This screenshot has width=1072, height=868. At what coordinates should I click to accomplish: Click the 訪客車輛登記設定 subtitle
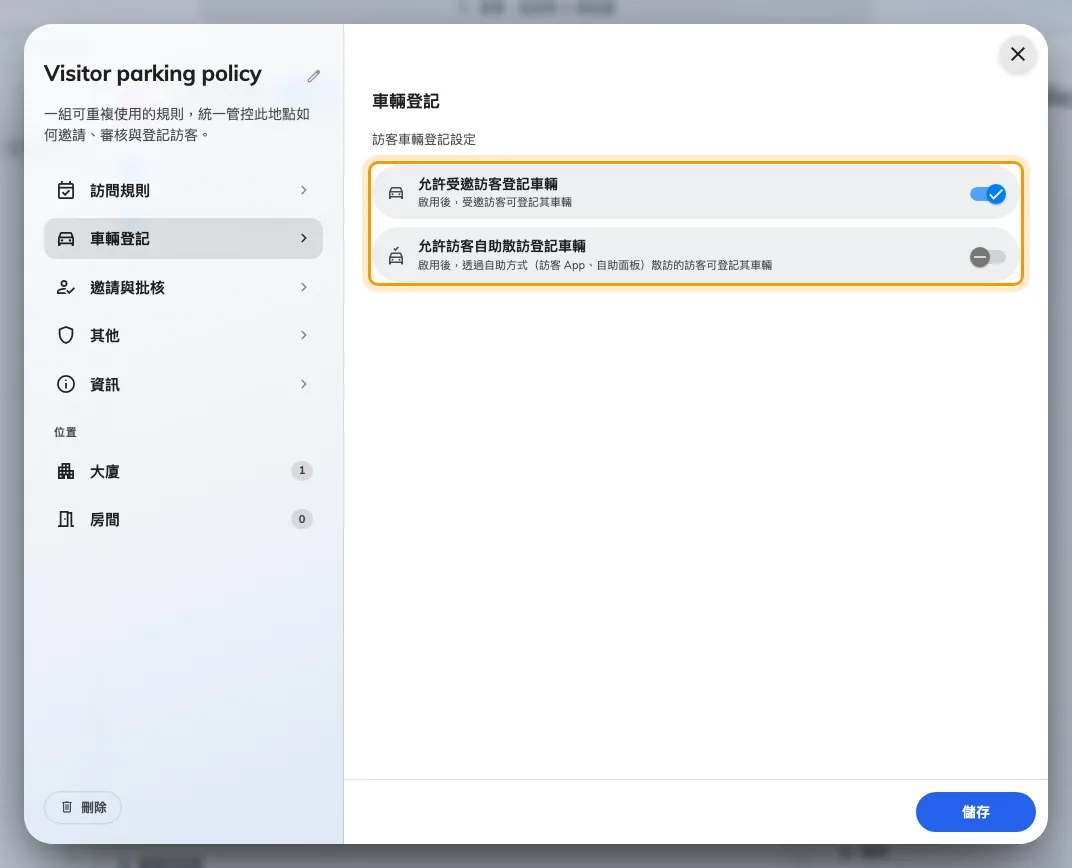pos(424,139)
